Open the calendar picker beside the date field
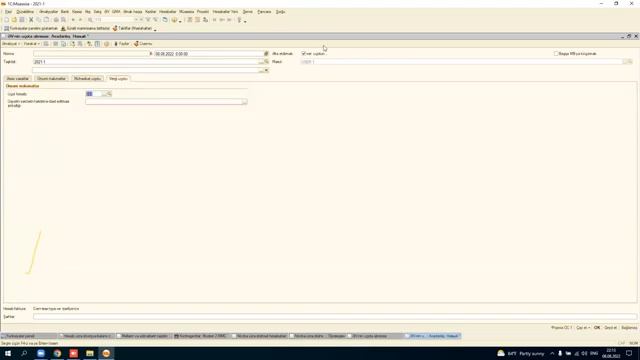640x360 pixels. (x=266, y=53)
